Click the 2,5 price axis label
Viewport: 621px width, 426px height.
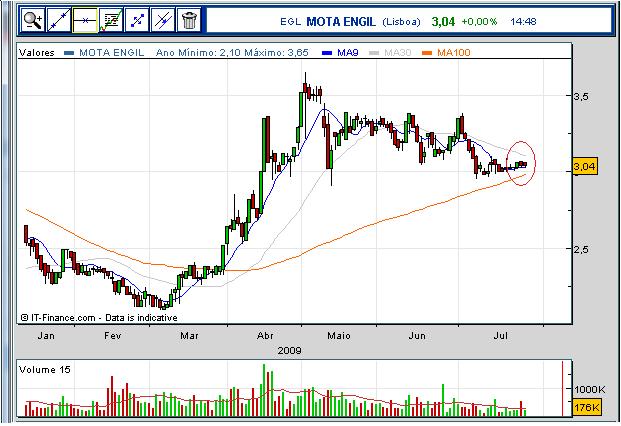581,249
